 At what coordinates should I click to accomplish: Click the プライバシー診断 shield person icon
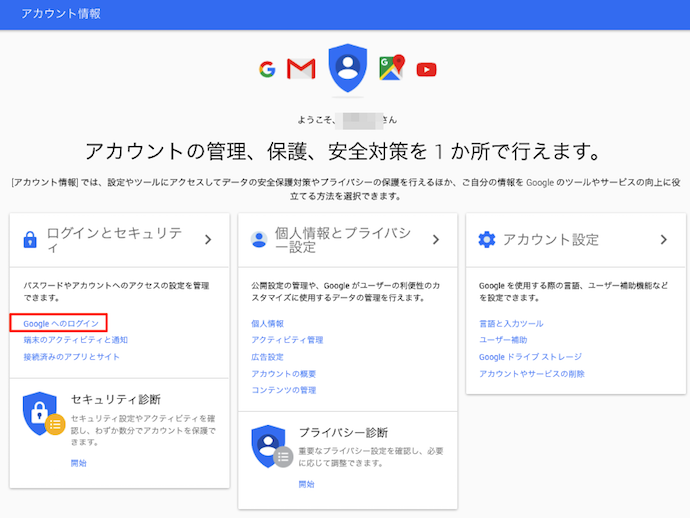click(272, 447)
